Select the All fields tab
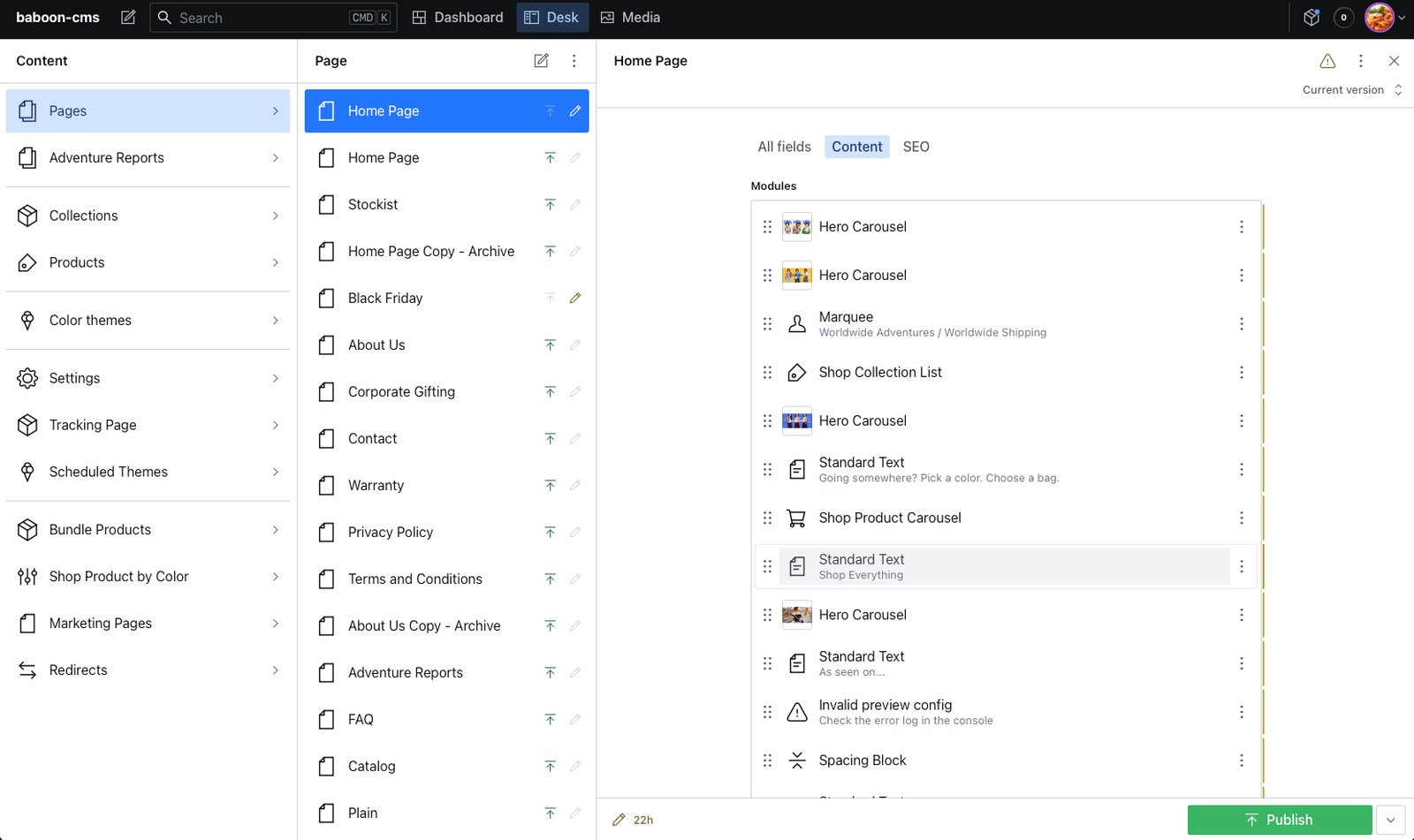1414x840 pixels. tap(784, 147)
